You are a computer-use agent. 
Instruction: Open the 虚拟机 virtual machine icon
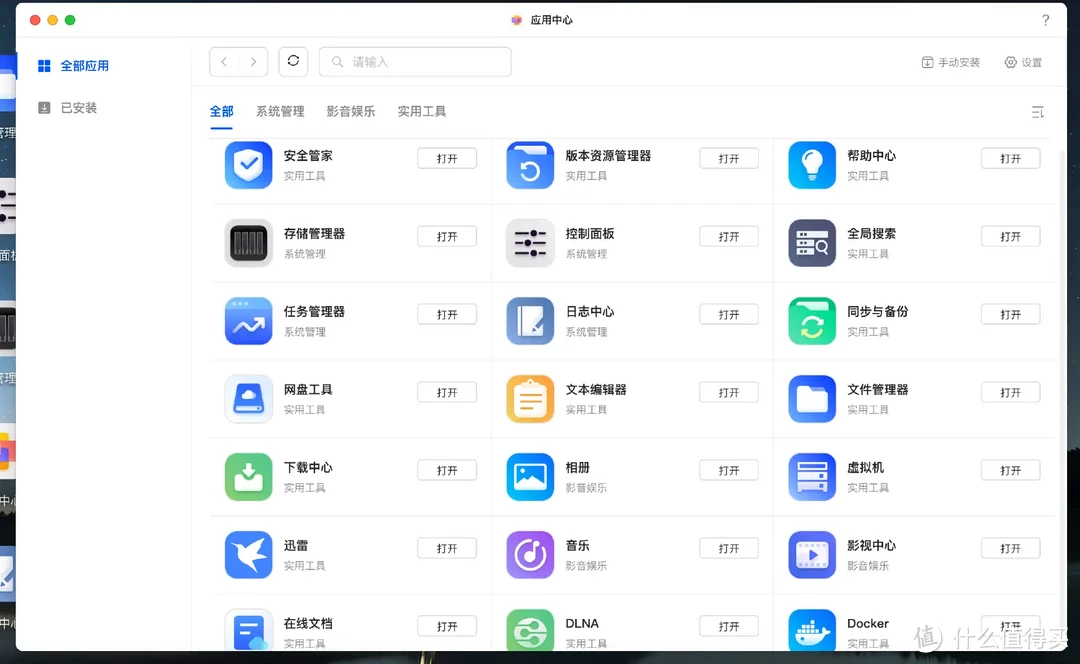(x=811, y=477)
